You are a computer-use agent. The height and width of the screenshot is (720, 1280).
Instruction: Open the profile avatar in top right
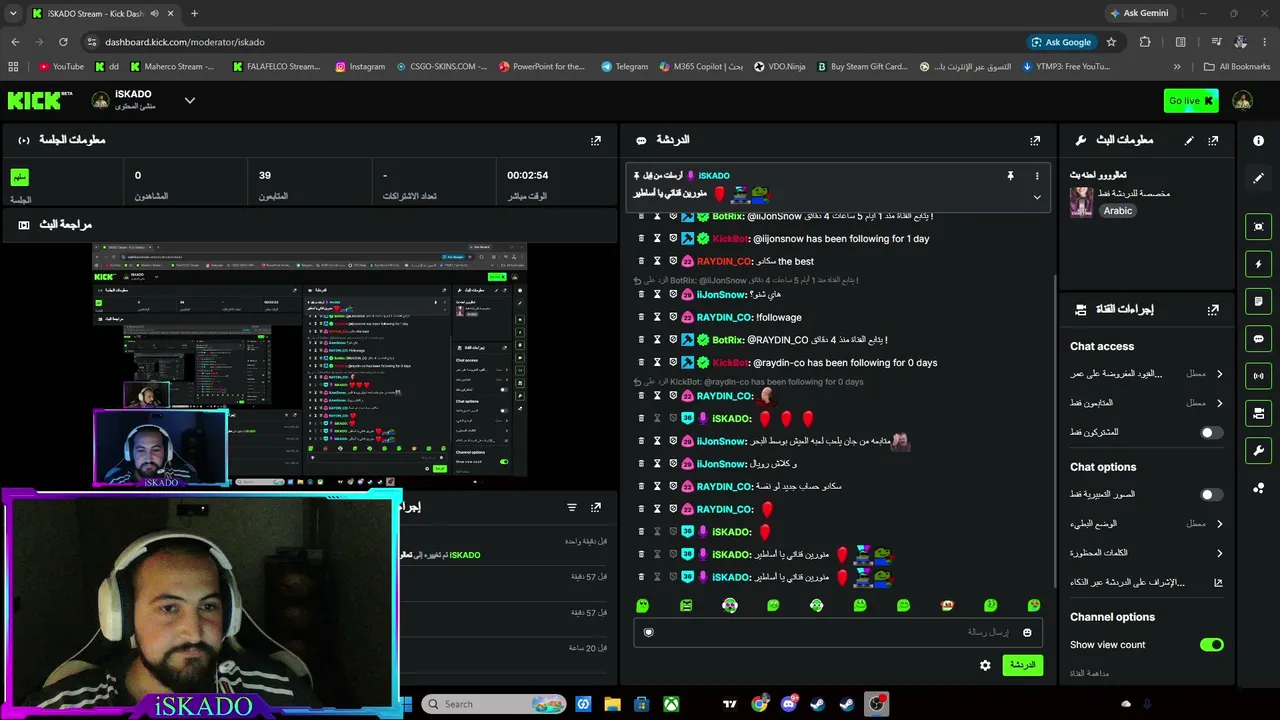(1243, 100)
